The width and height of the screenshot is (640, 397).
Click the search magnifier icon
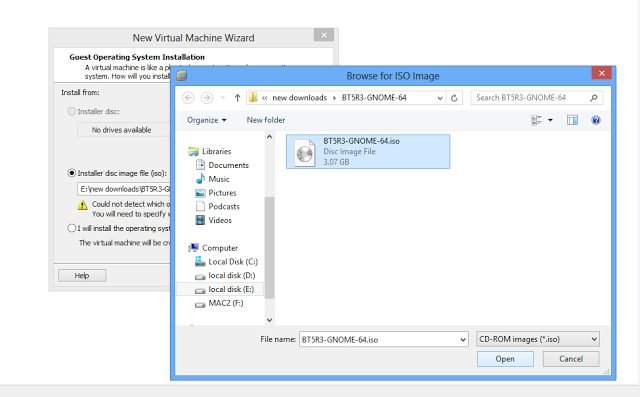pyautogui.click(x=593, y=98)
